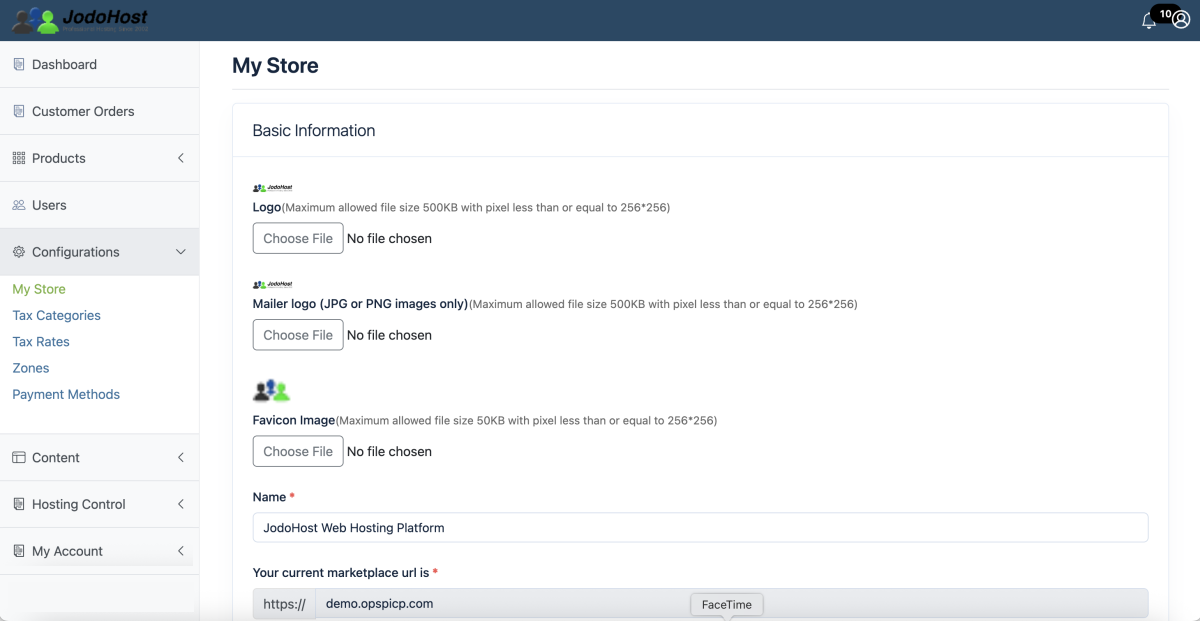Choose a file for the Logo
1200x621 pixels.
point(298,238)
